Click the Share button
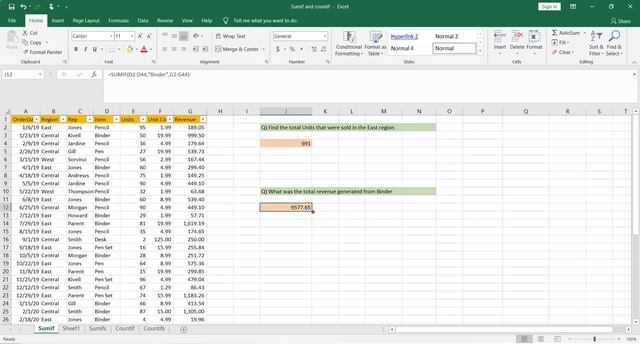The width and height of the screenshot is (640, 360). (x=620, y=21)
